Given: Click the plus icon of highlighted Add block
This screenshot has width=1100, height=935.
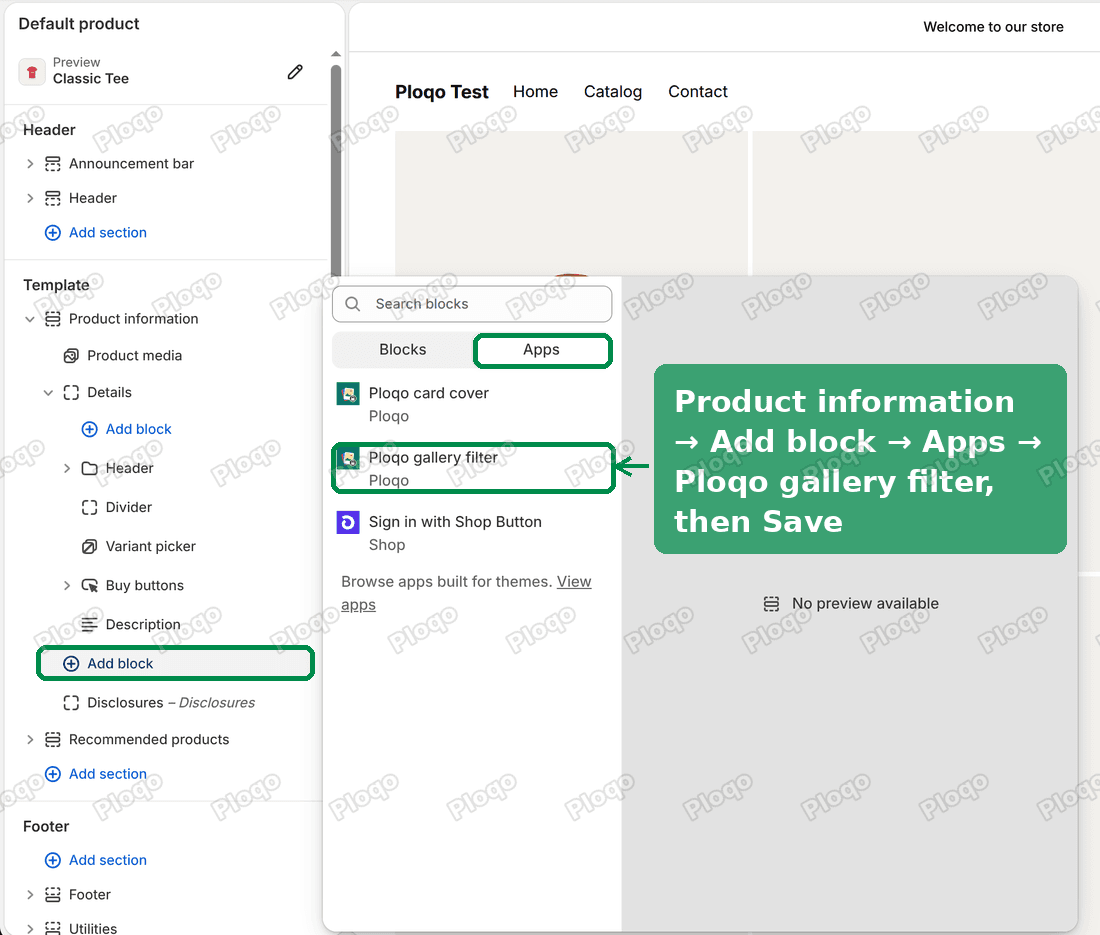Looking at the screenshot, I should [71, 664].
